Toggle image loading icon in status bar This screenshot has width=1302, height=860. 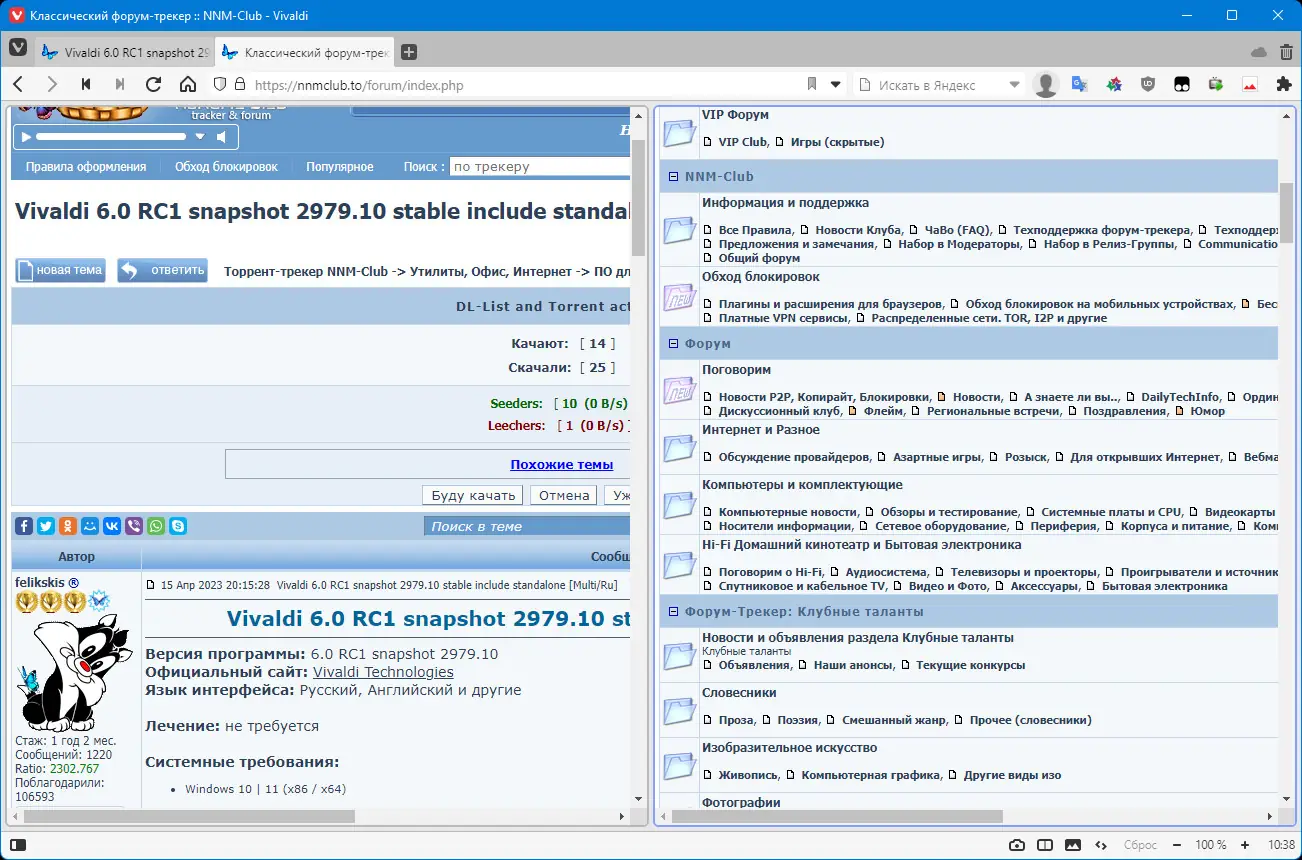pos(1073,845)
